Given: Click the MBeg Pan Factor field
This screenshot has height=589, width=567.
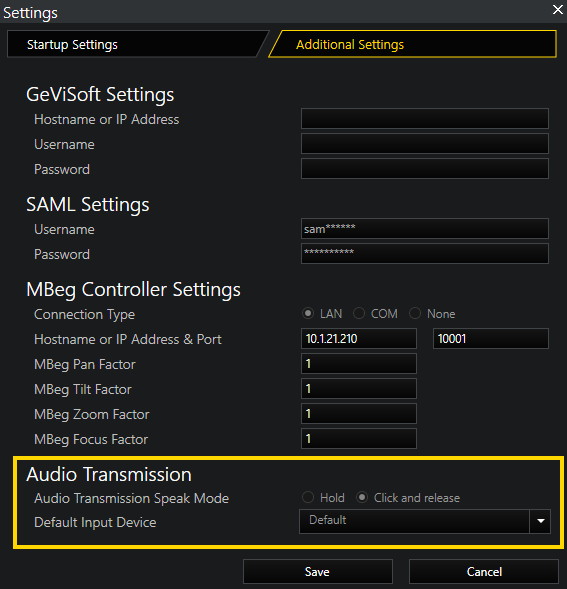Looking at the screenshot, I should [359, 363].
